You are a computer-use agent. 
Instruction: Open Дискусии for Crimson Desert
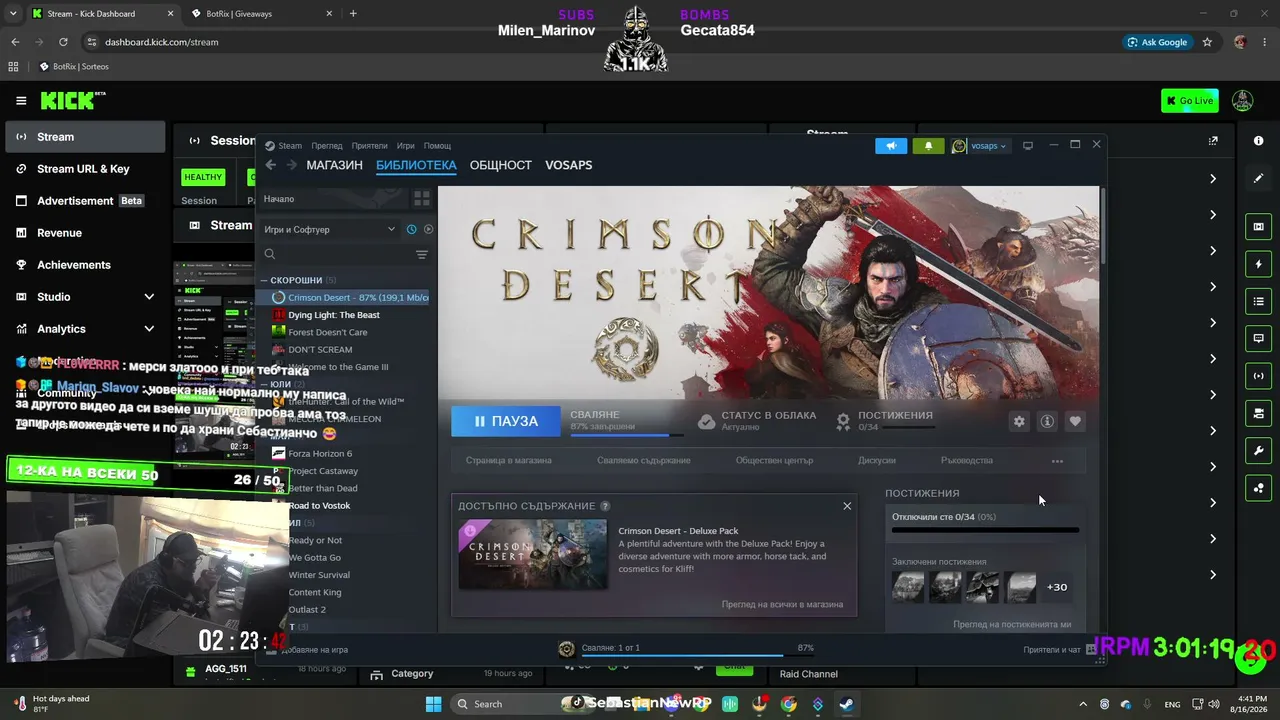point(877,461)
